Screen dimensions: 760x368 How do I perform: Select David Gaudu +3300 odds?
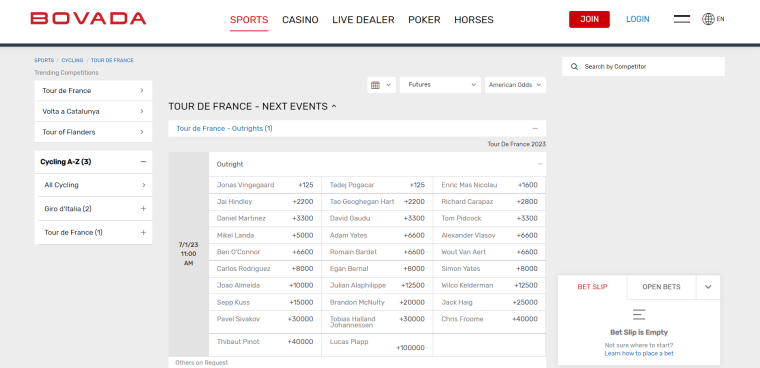377,219
